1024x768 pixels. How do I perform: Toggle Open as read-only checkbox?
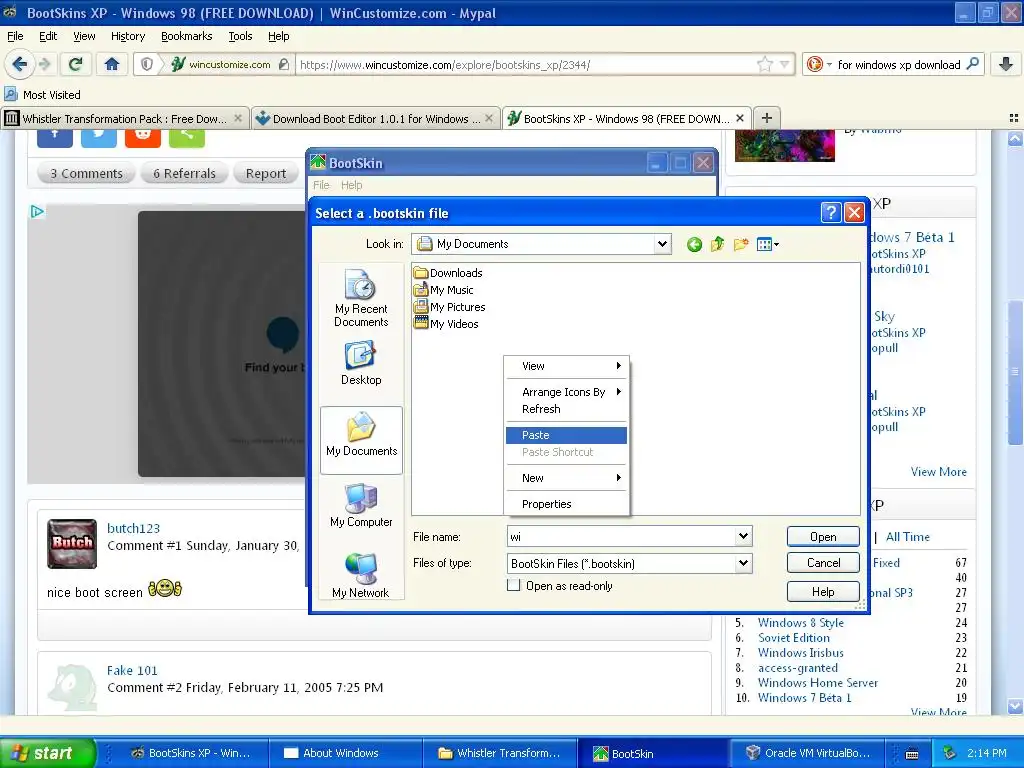(514, 586)
